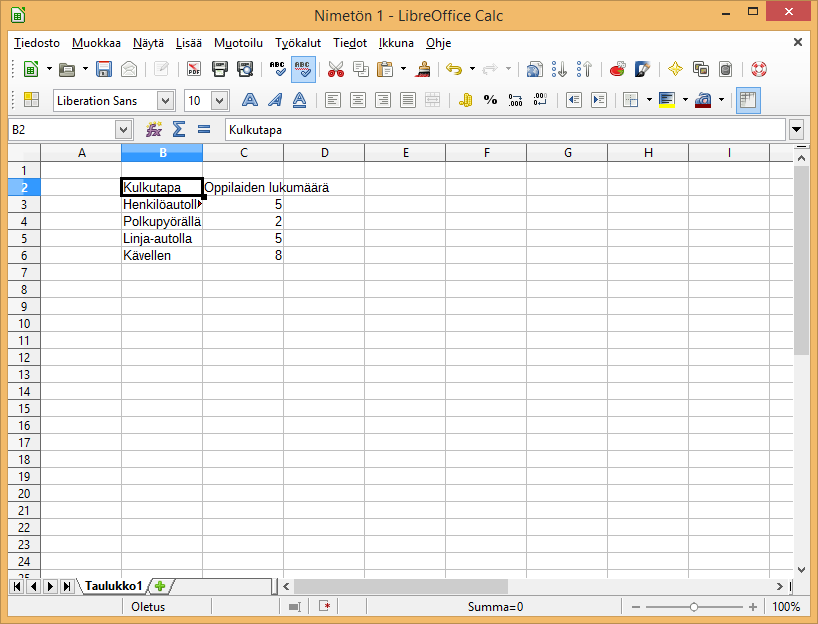Toggle bold text formatting

[x=250, y=100]
